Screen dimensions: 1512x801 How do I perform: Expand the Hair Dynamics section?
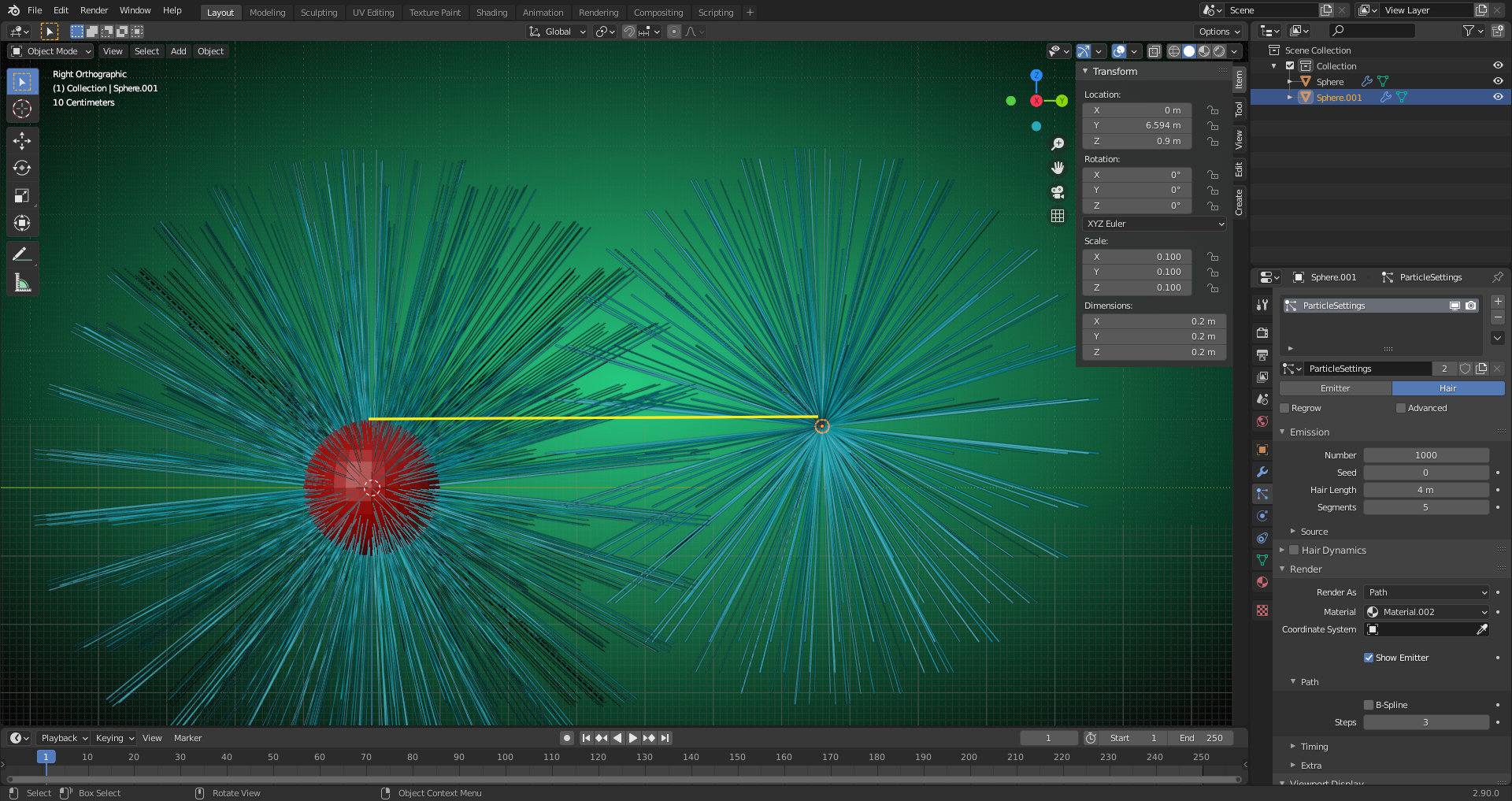(1294, 550)
